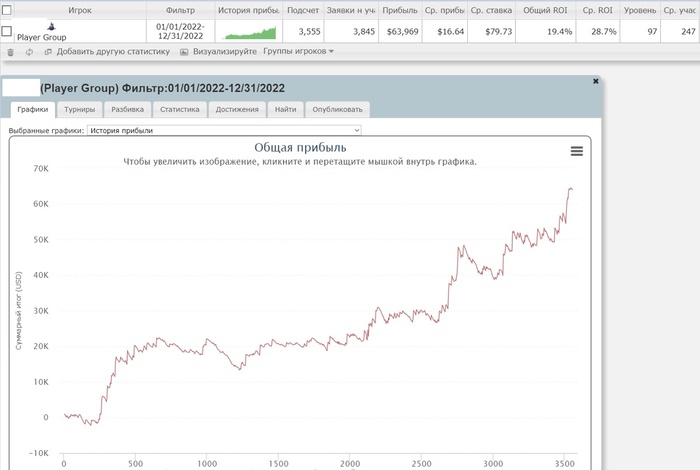This screenshot has width=700, height=470.
Task: Click the $16.64 average profit value
Action: click(450, 32)
